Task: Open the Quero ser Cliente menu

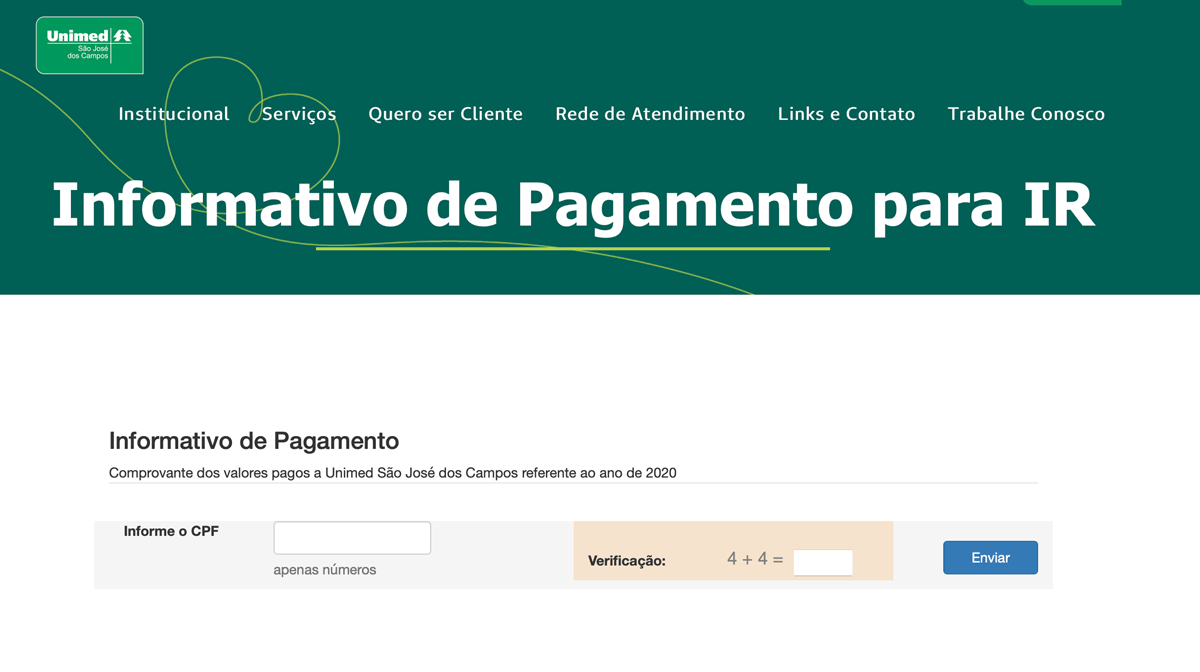Action: [445, 114]
